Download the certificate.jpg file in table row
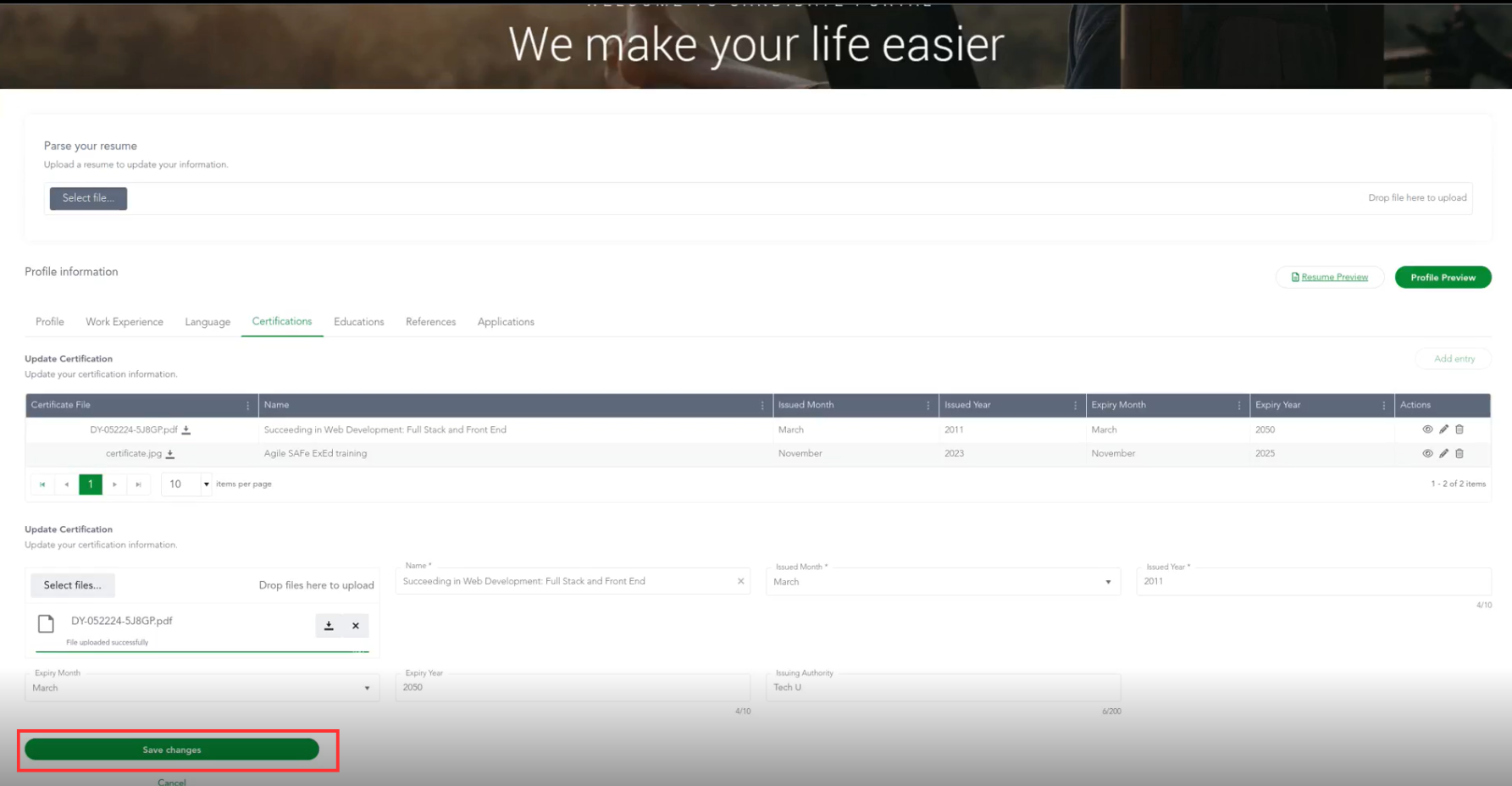 pos(170,454)
